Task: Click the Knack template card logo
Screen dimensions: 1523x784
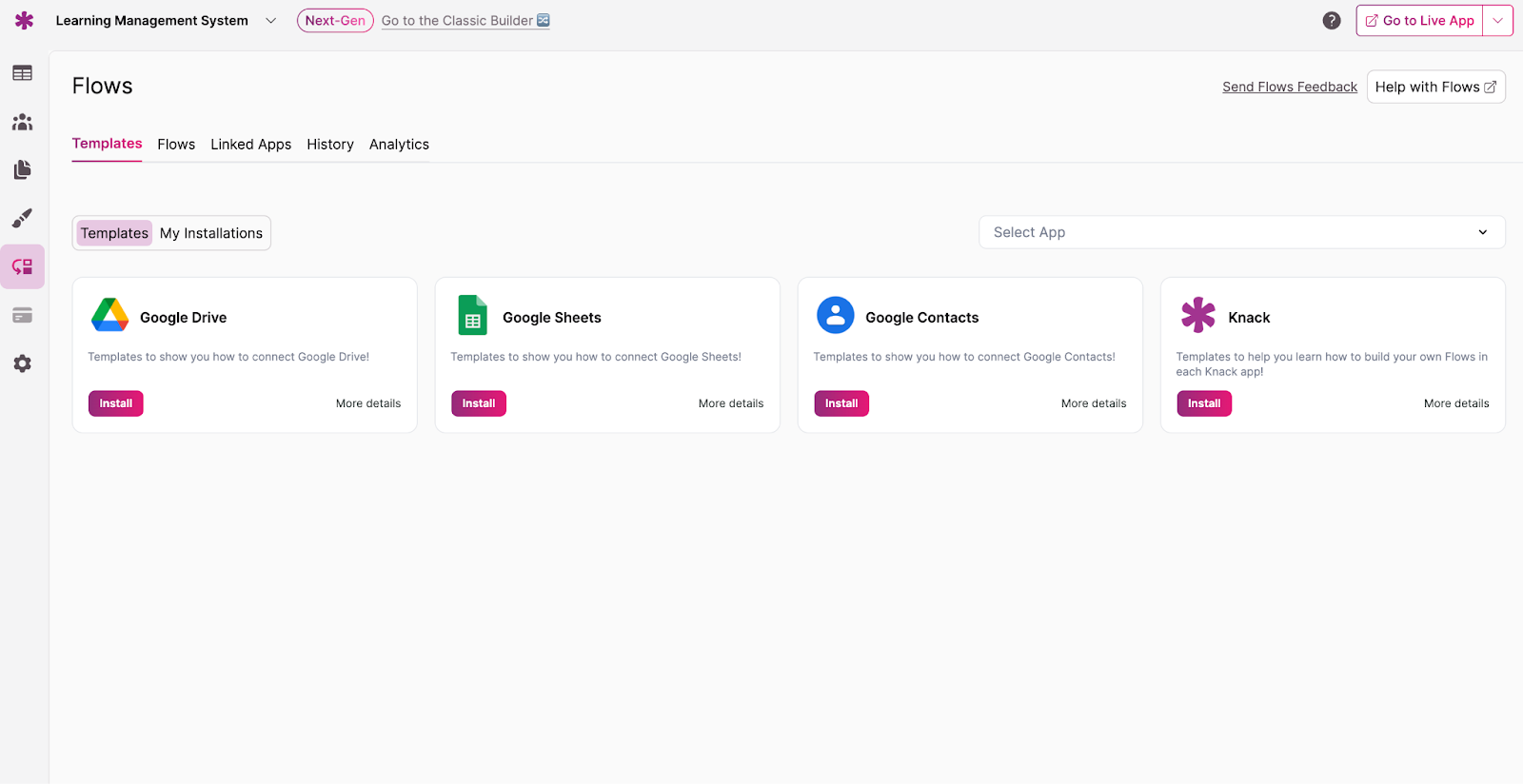Action: pyautogui.click(x=1198, y=315)
